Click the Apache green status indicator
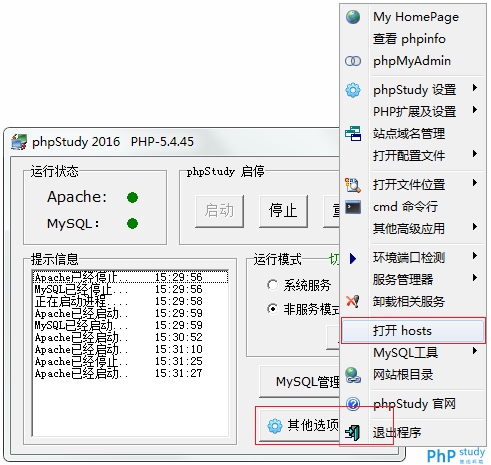The height and width of the screenshot is (465, 491). pyautogui.click(x=132, y=197)
